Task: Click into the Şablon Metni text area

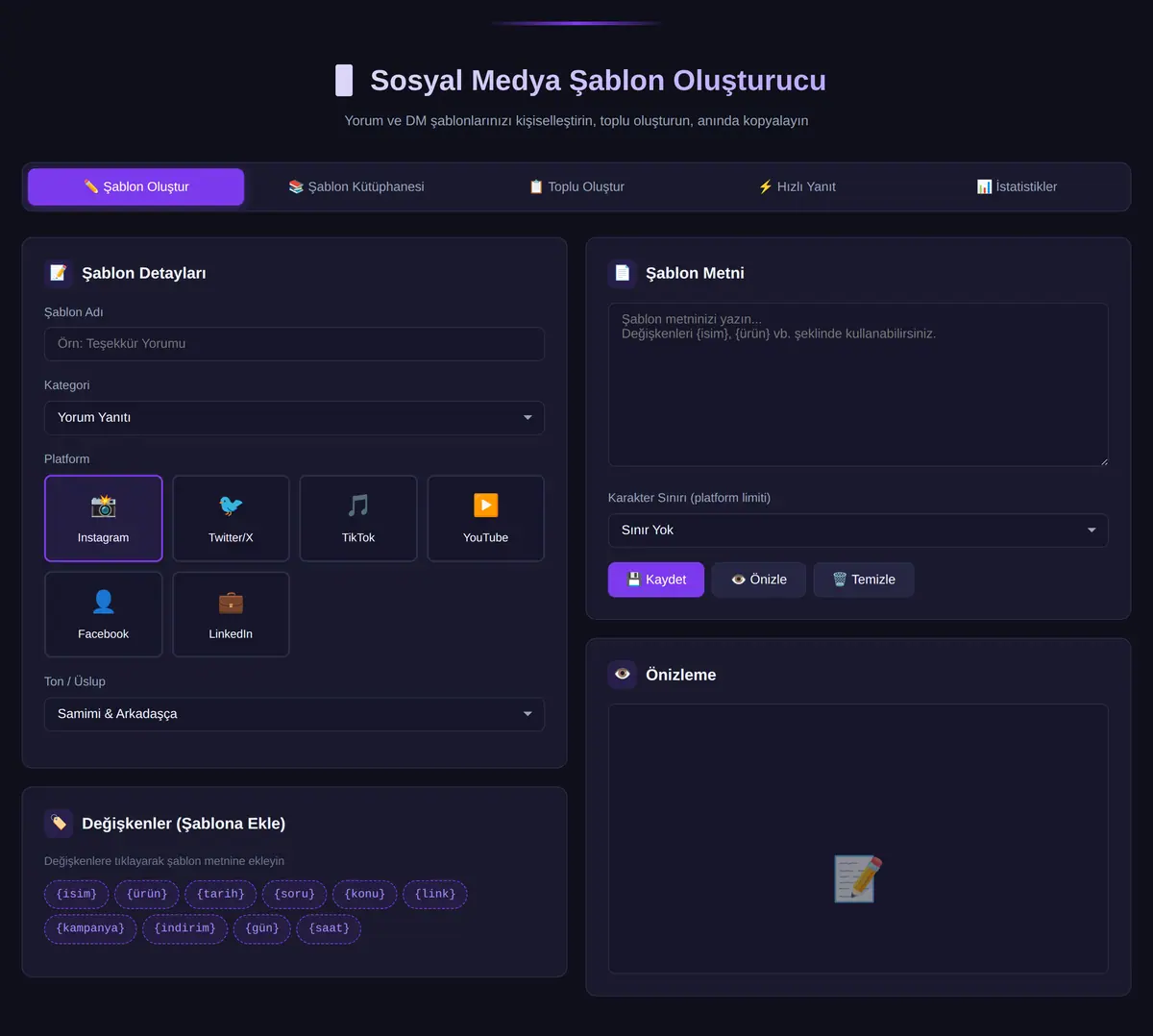Action: [858, 385]
